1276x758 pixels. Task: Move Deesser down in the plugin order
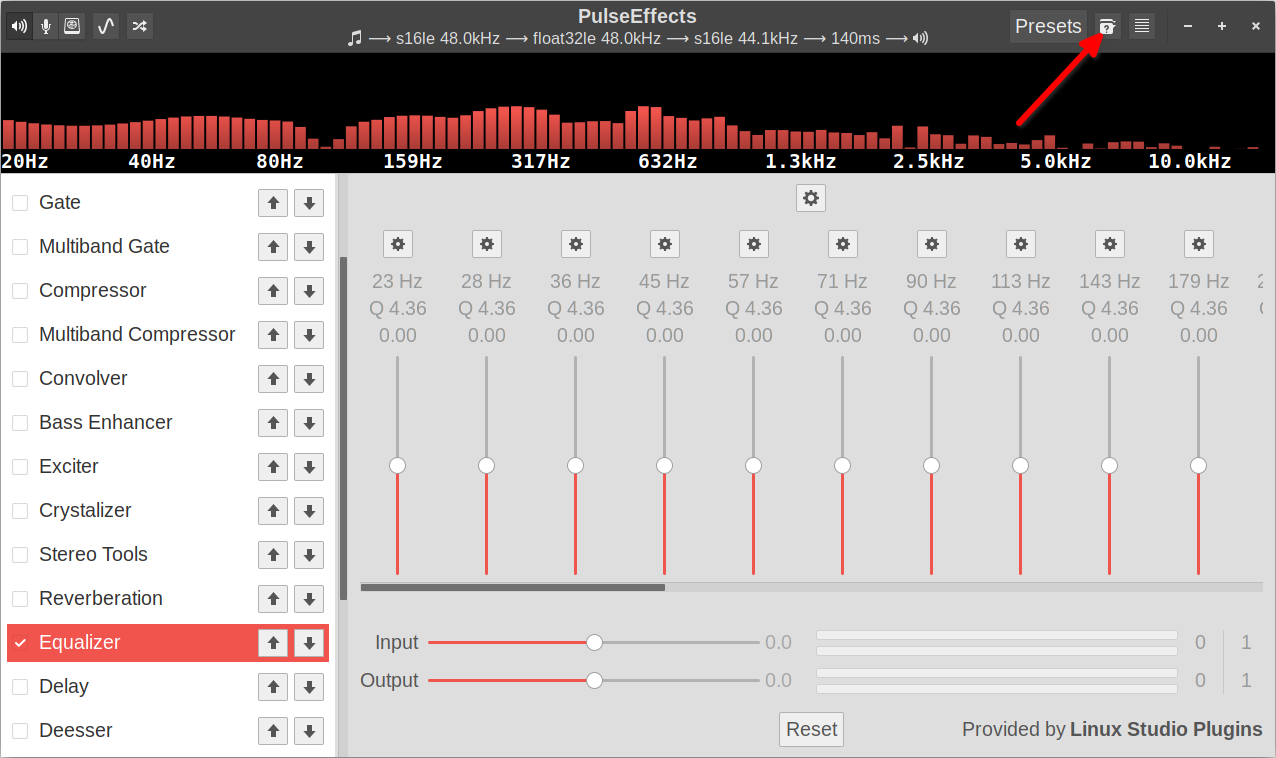pos(309,731)
